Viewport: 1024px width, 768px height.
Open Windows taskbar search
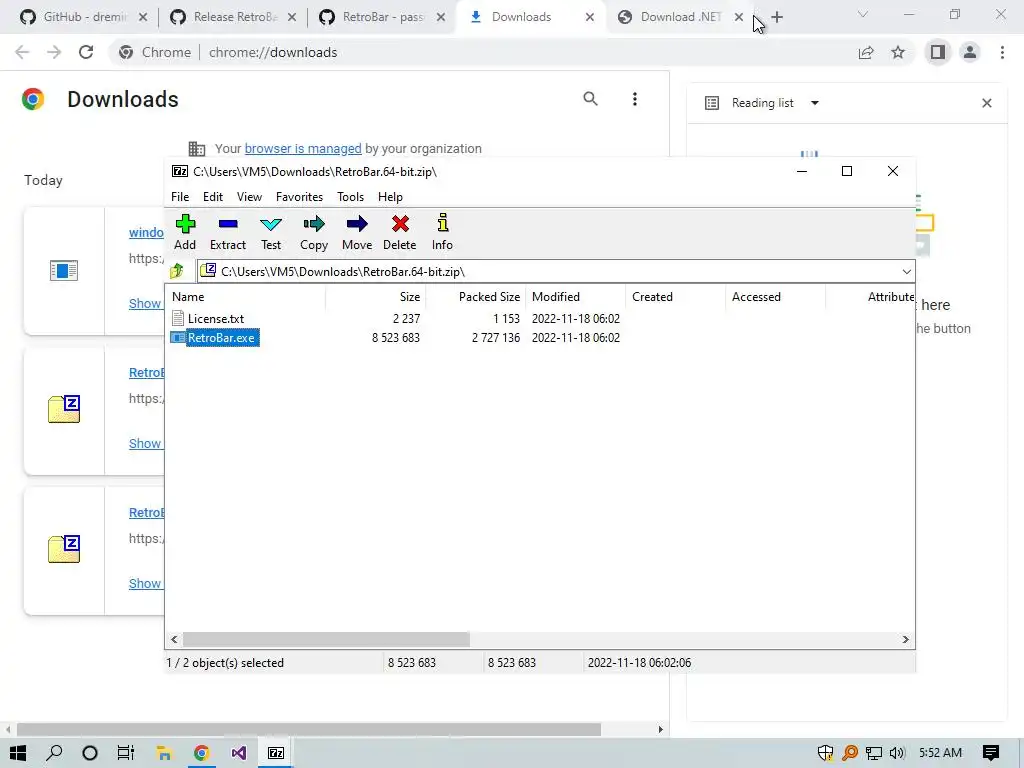click(x=54, y=753)
